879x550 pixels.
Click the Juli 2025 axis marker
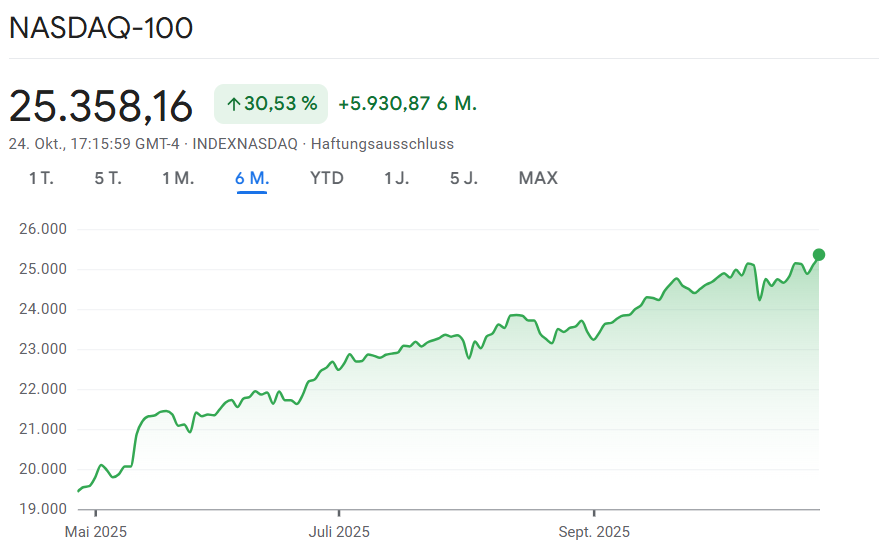(338, 531)
